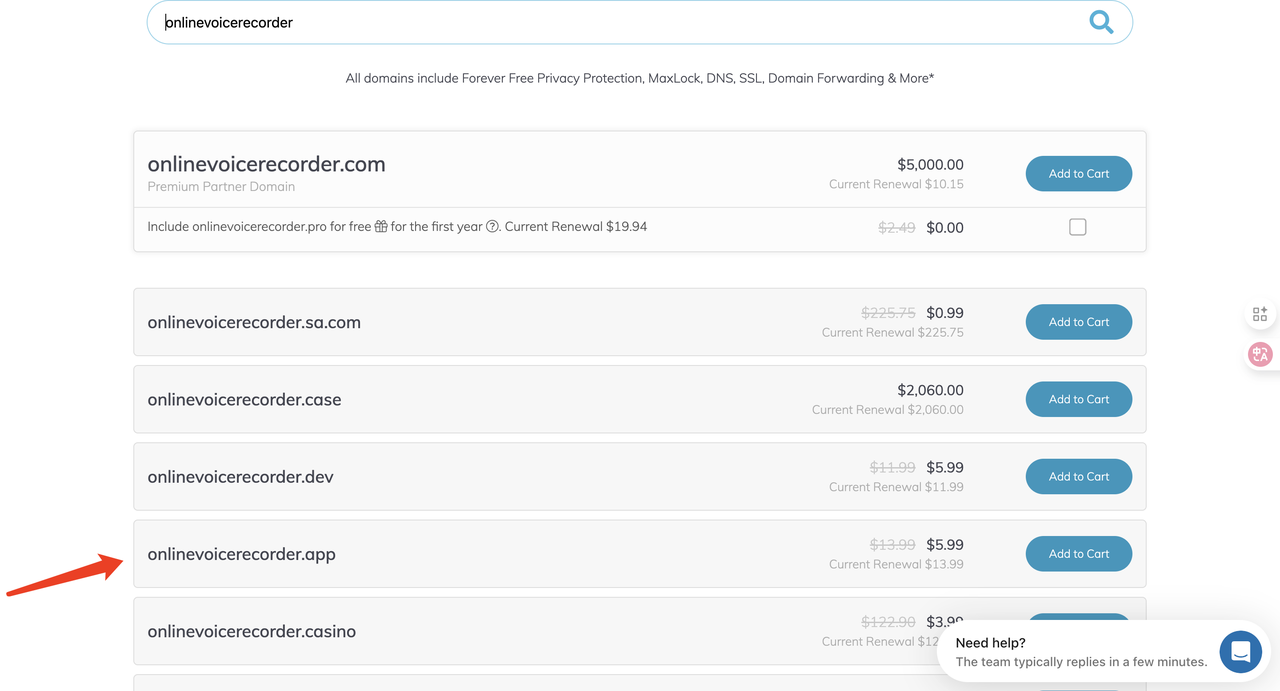
Task: Add onlinevoicerecorder.dev to cart
Action: coord(1078,477)
